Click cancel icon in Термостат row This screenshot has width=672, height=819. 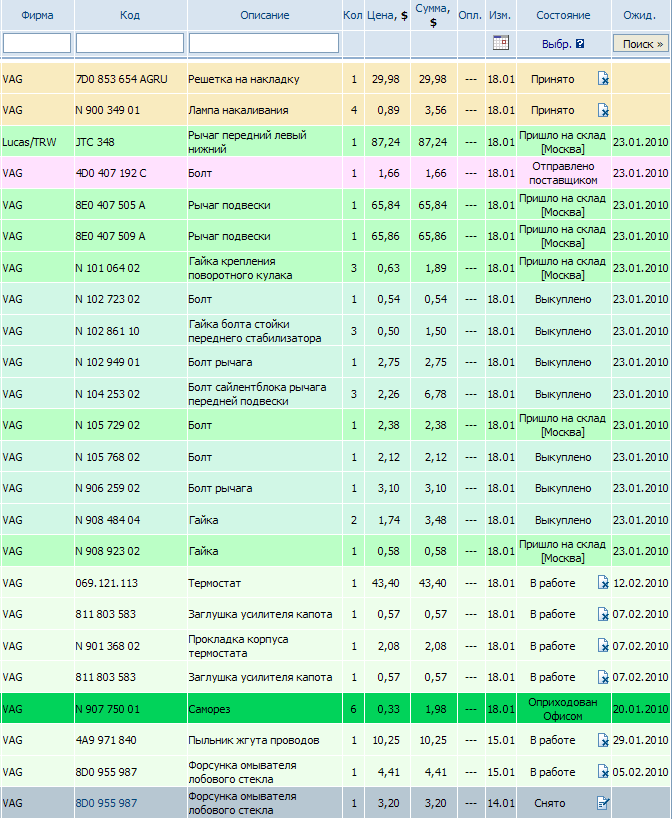point(603,583)
